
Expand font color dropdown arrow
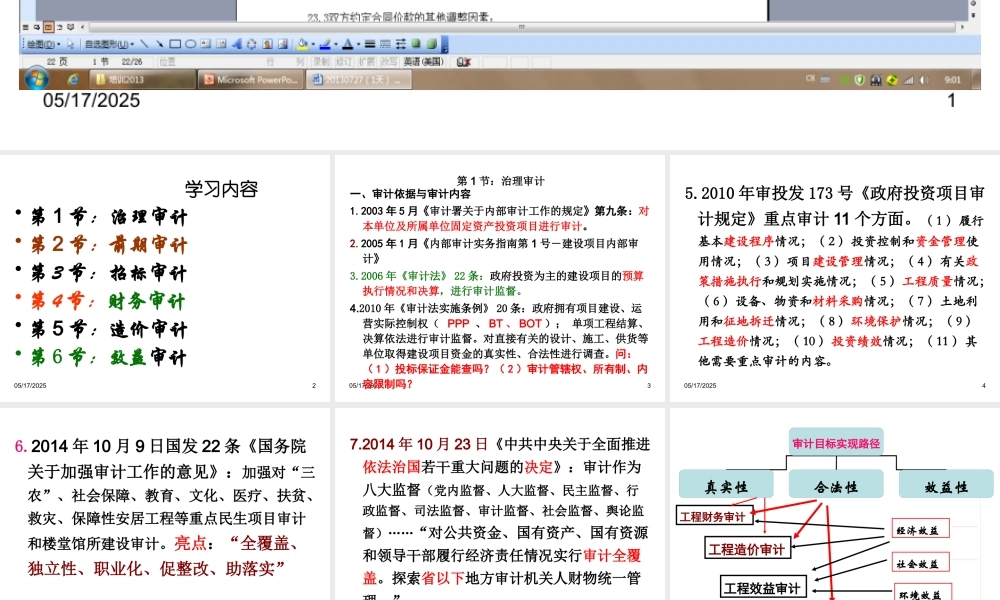pyautogui.click(x=358, y=44)
